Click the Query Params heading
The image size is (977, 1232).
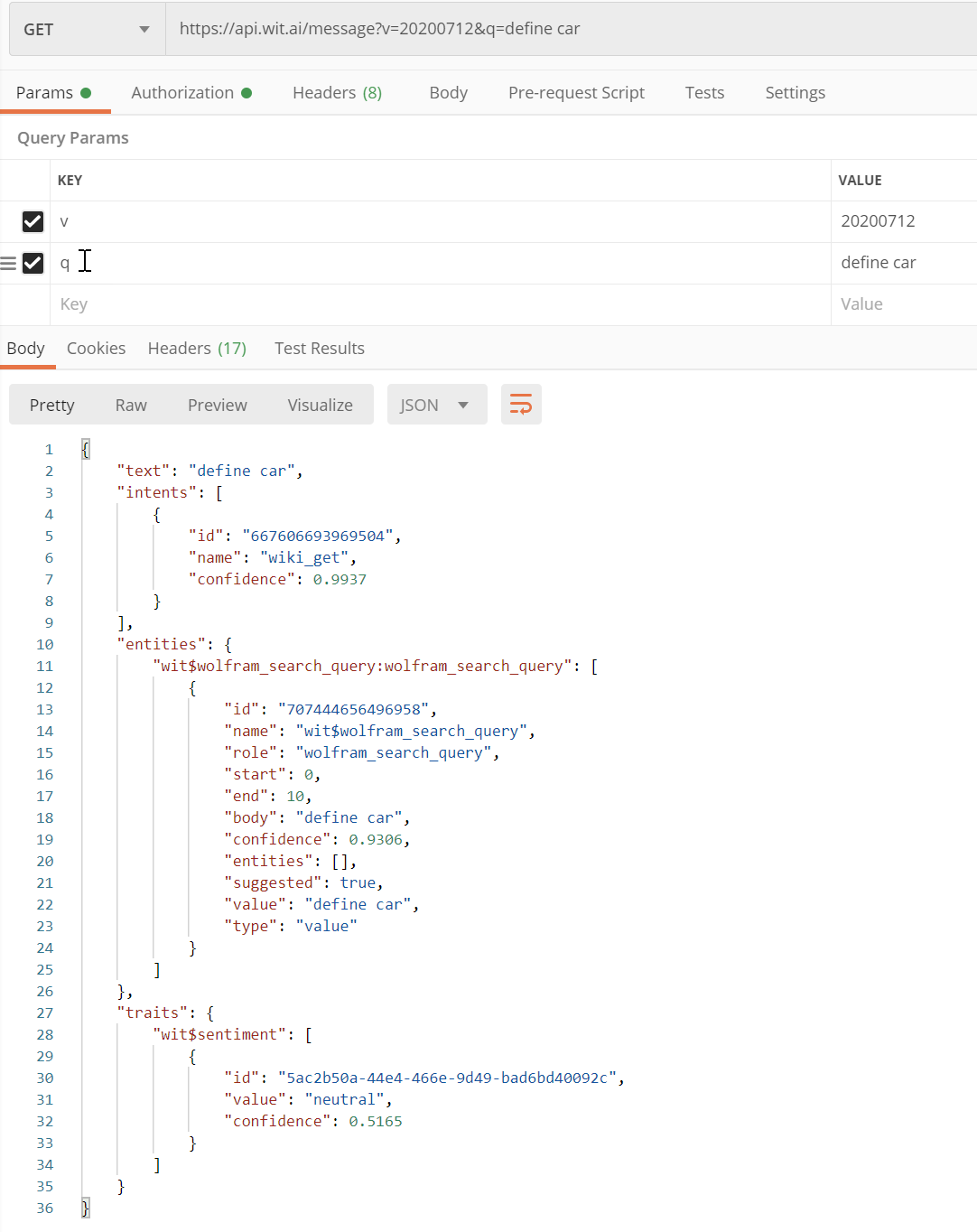[x=73, y=137]
